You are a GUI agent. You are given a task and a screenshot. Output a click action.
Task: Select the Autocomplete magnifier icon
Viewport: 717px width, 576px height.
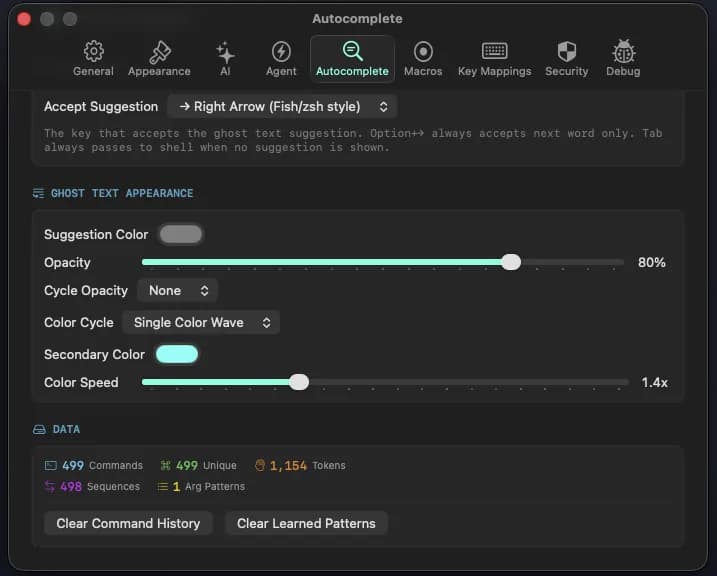click(x=353, y=51)
